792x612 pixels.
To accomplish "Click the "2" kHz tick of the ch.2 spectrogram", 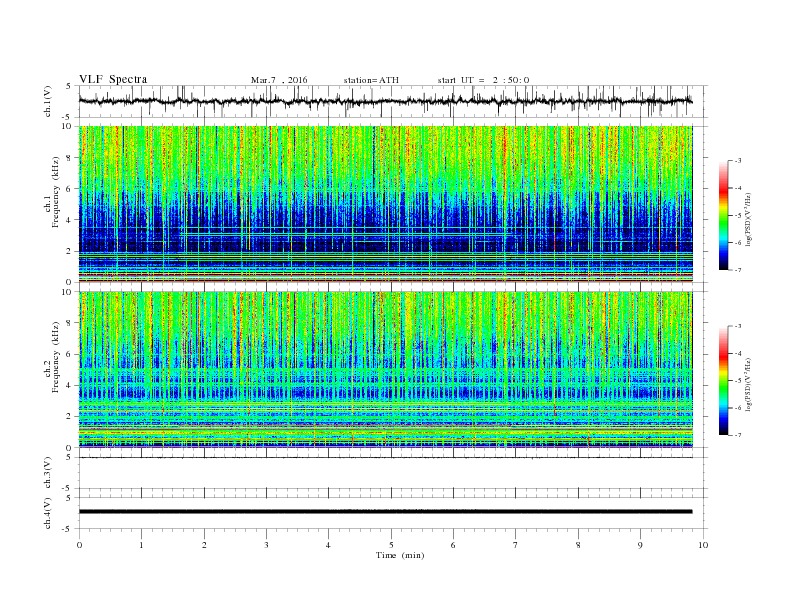I will pyautogui.click(x=69, y=417).
